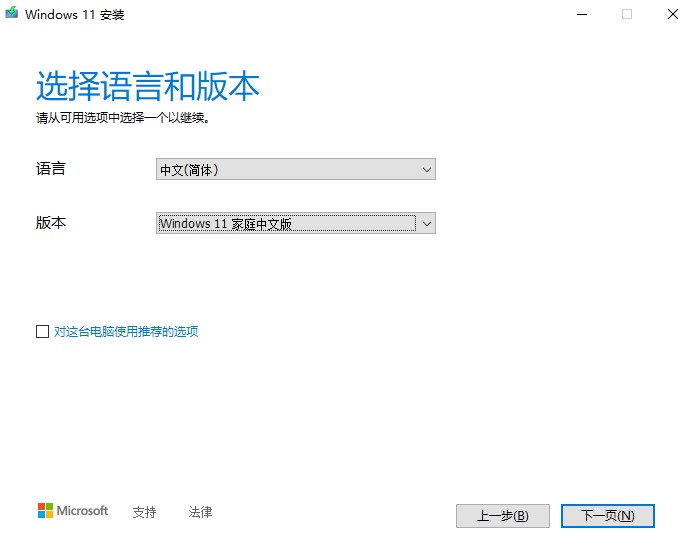
Task: Click the Windows 11 setup title bar icon
Action: (12, 13)
